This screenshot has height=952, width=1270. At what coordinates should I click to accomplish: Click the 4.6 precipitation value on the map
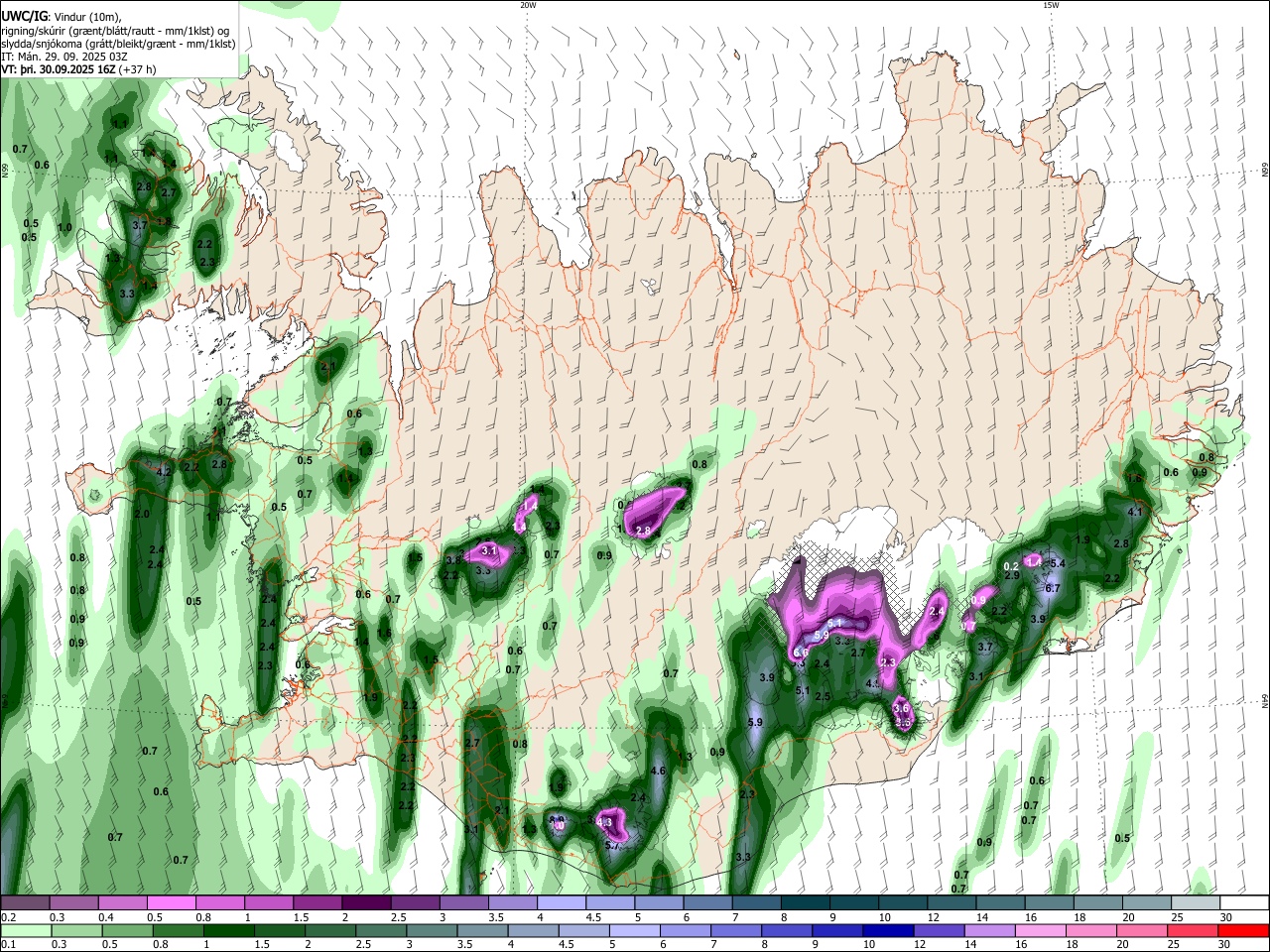pyautogui.click(x=658, y=771)
